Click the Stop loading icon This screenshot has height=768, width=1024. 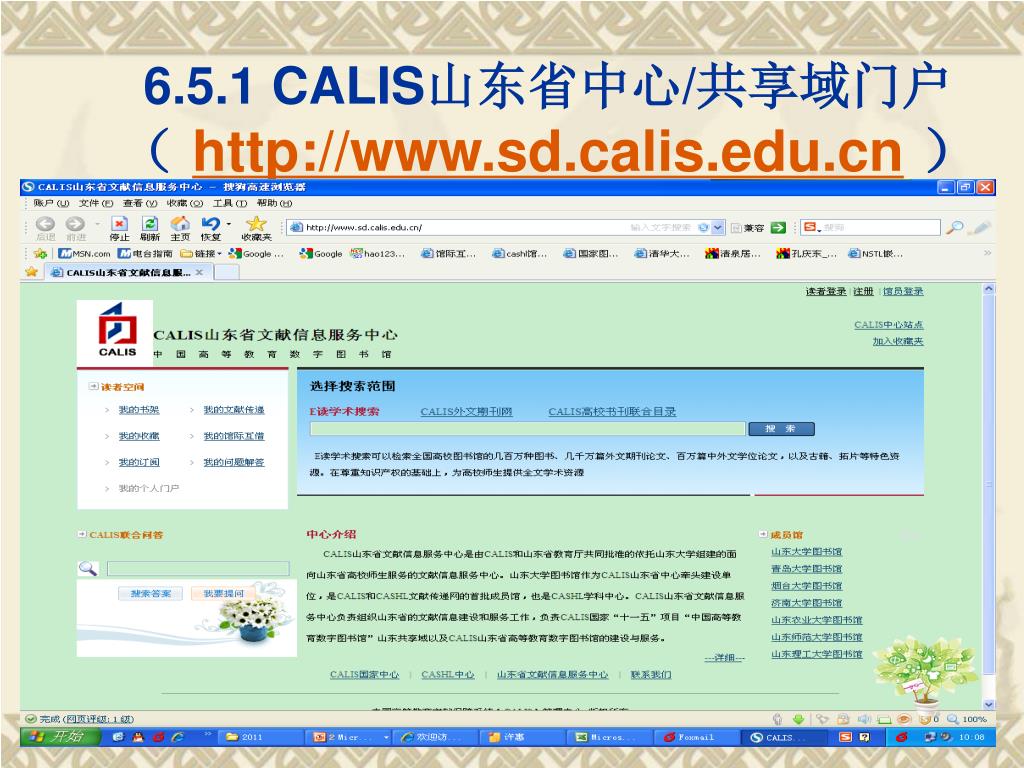119,224
